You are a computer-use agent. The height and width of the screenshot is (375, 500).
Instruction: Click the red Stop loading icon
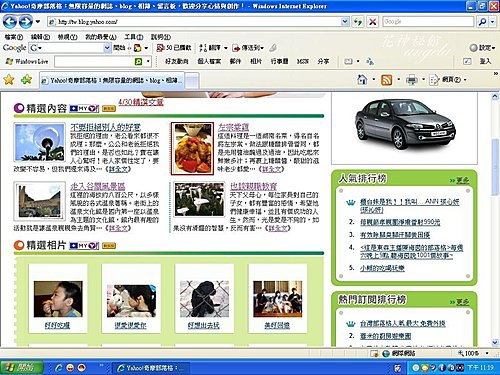pos(373,22)
